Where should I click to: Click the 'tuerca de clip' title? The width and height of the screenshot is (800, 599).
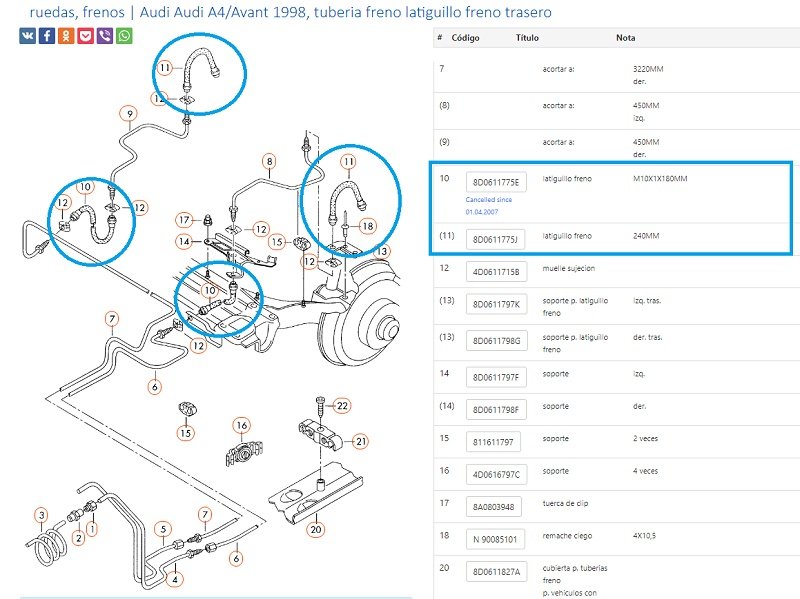click(565, 503)
